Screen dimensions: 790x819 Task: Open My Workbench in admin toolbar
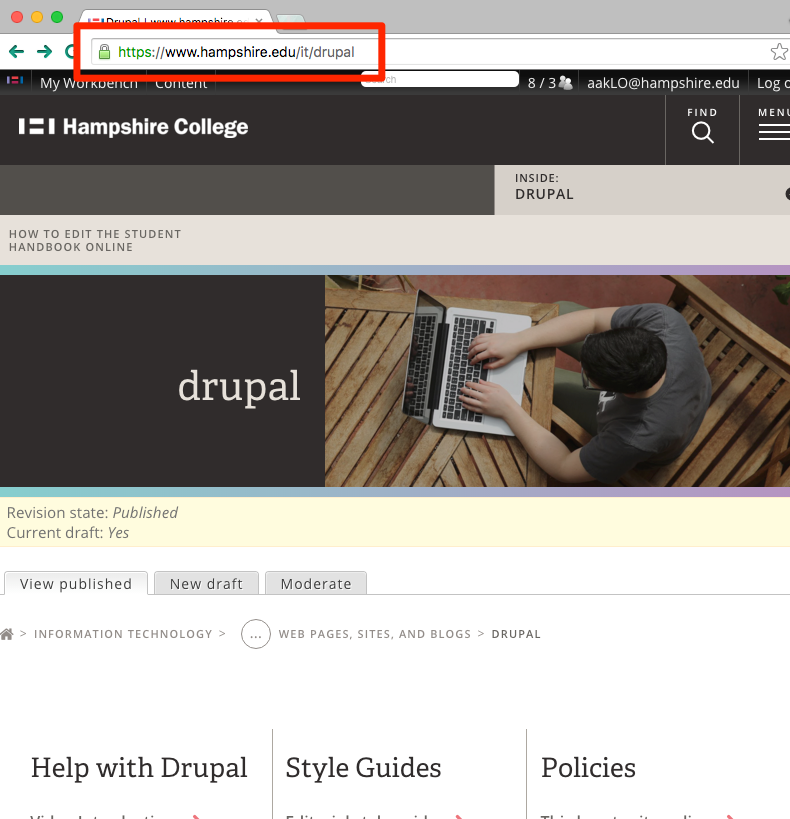89,83
